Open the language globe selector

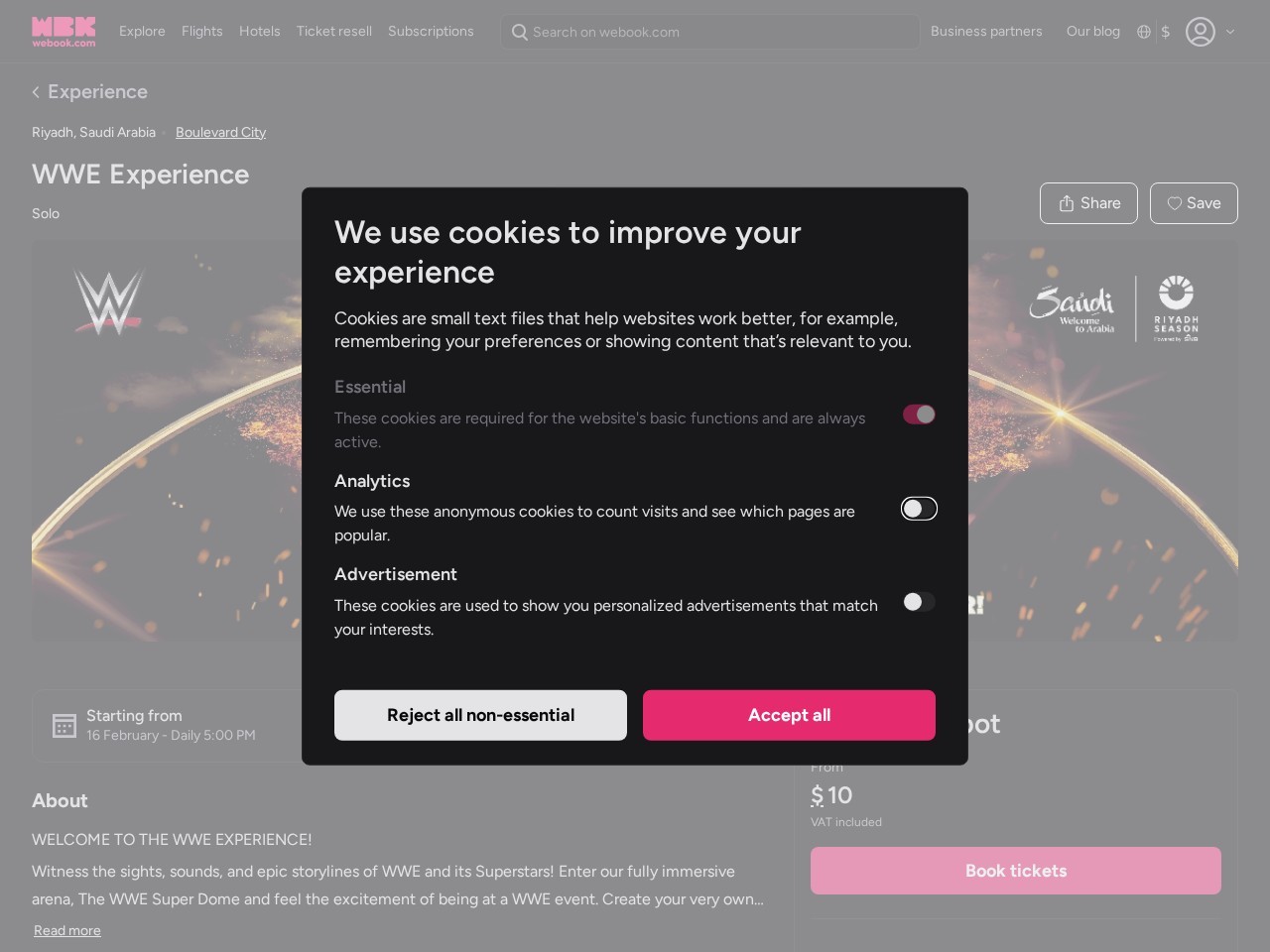1143,32
